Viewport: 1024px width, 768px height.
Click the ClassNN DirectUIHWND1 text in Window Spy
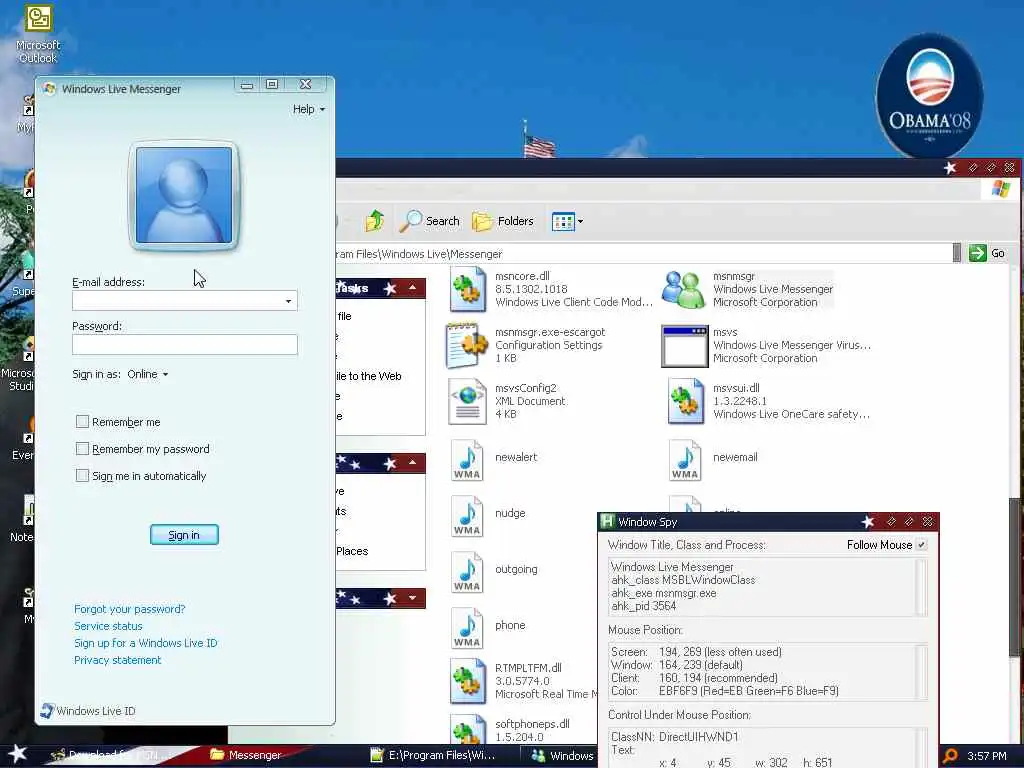pos(675,737)
